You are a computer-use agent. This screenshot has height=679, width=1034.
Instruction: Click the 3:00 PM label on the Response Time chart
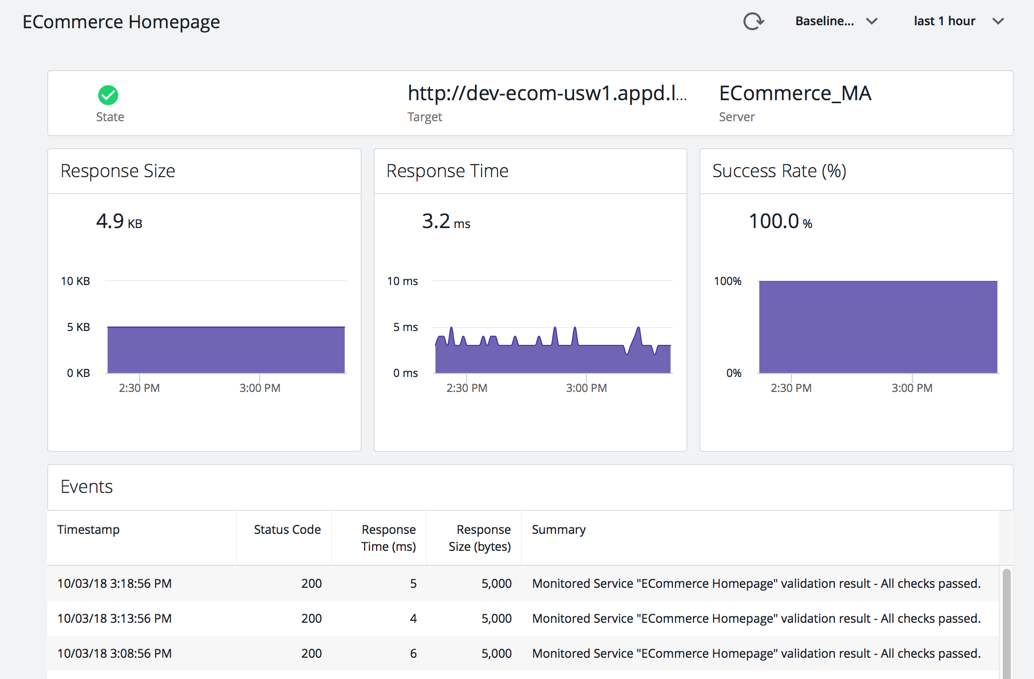586,388
